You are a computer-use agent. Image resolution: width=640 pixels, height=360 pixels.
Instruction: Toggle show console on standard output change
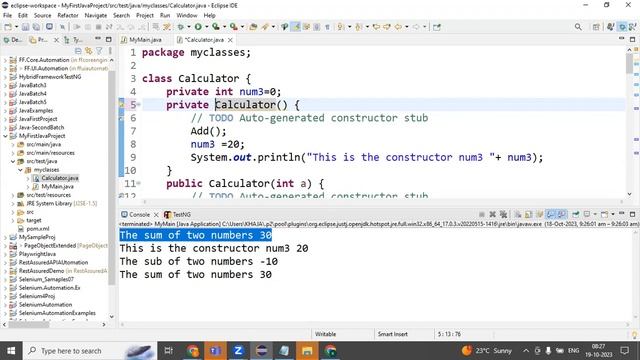click(x=551, y=214)
